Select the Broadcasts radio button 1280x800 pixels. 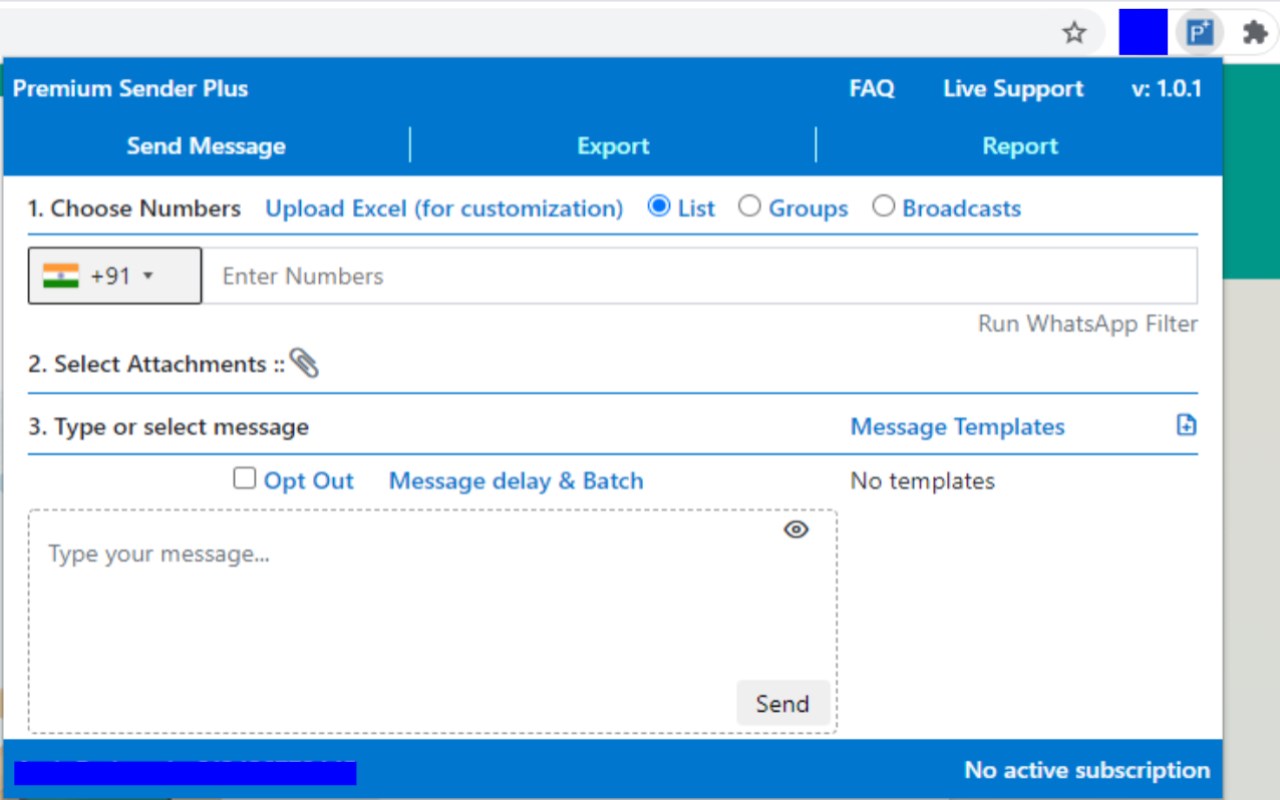click(884, 205)
